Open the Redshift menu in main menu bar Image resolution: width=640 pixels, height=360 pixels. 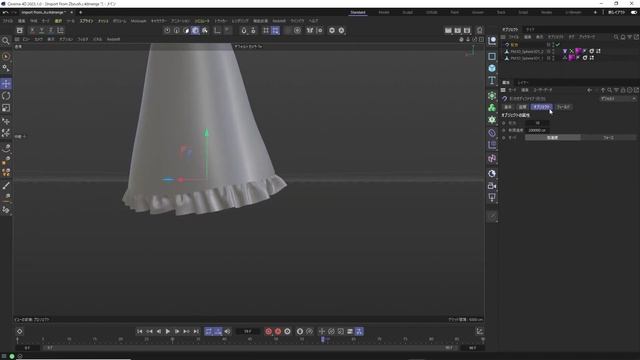click(279, 21)
